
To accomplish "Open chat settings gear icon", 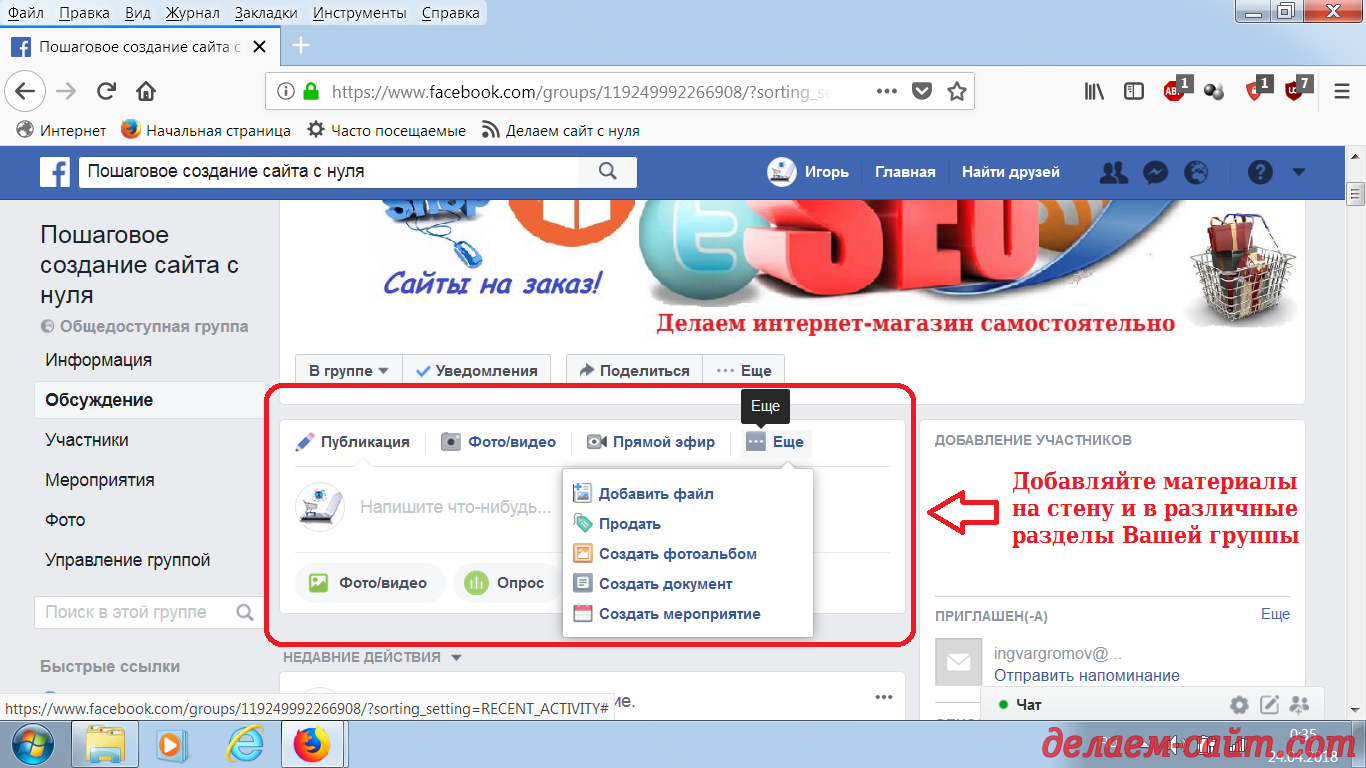I will click(x=1239, y=705).
